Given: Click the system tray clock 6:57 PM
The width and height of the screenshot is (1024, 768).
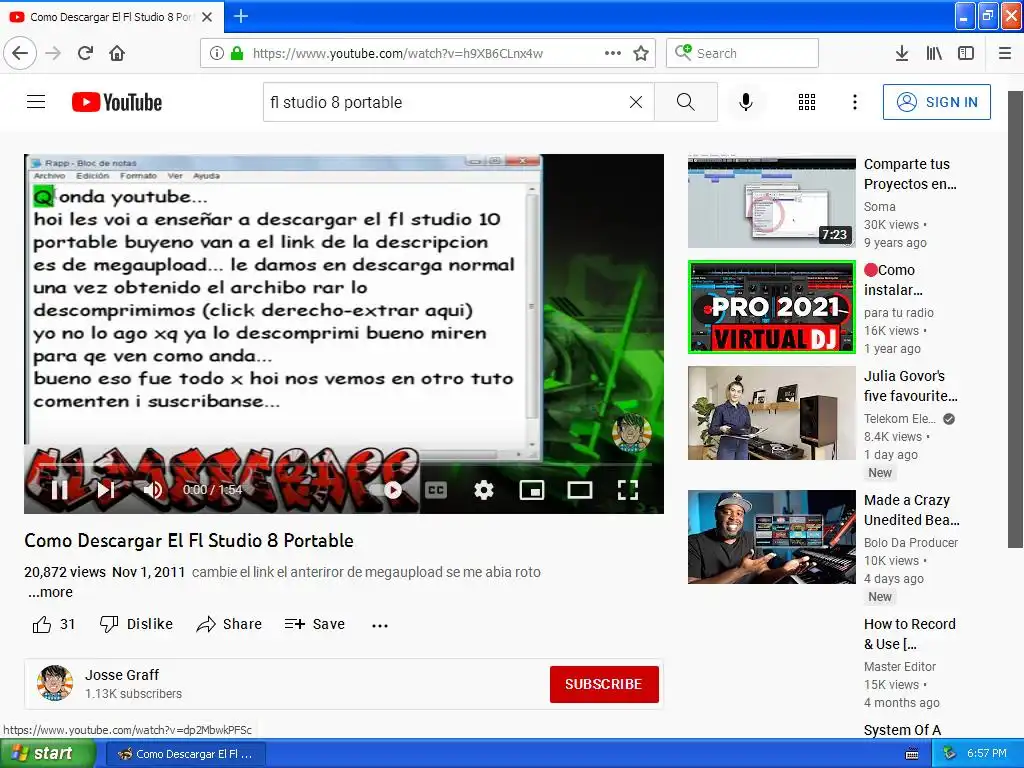Looking at the screenshot, I should (987, 754).
